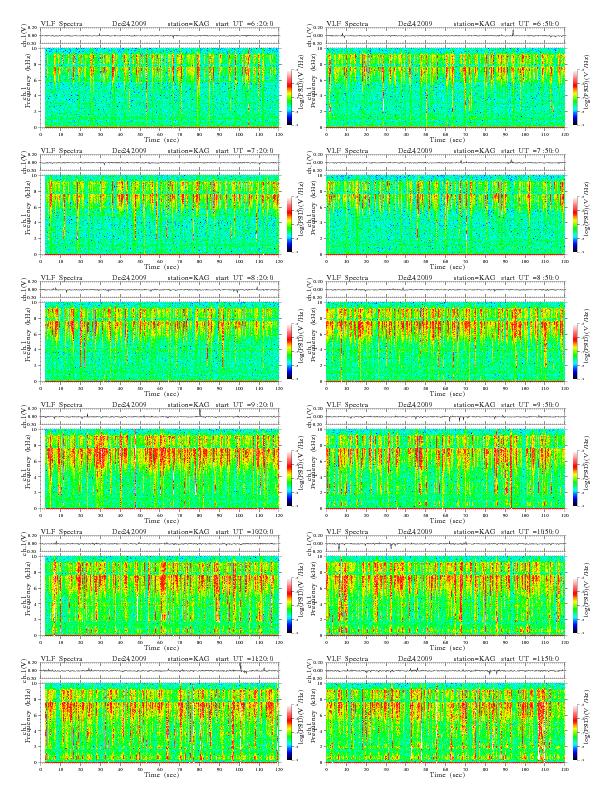Choose the spectrogram starting UT 9:20:0
Image resolution: width=612 pixels, height=792 pixels.
coord(160,469)
